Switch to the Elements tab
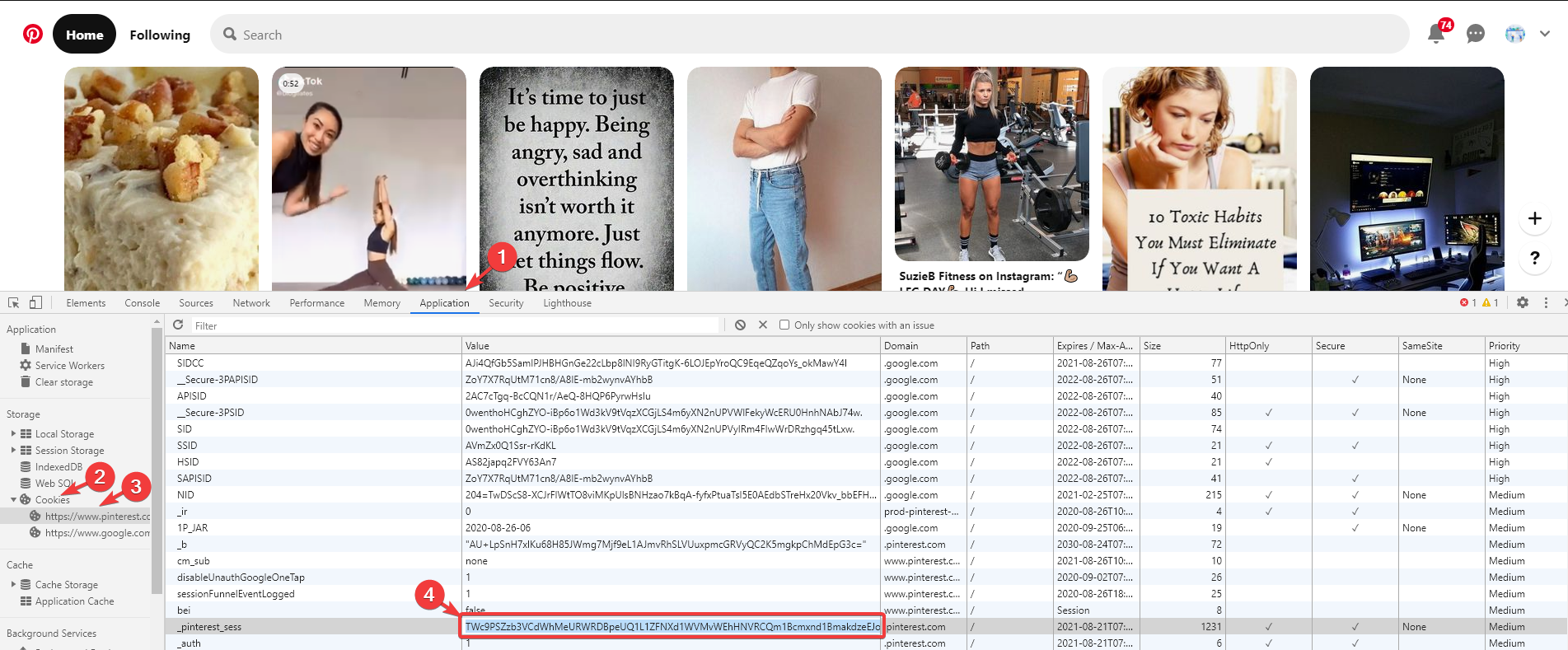The width and height of the screenshot is (1568, 650). (86, 303)
